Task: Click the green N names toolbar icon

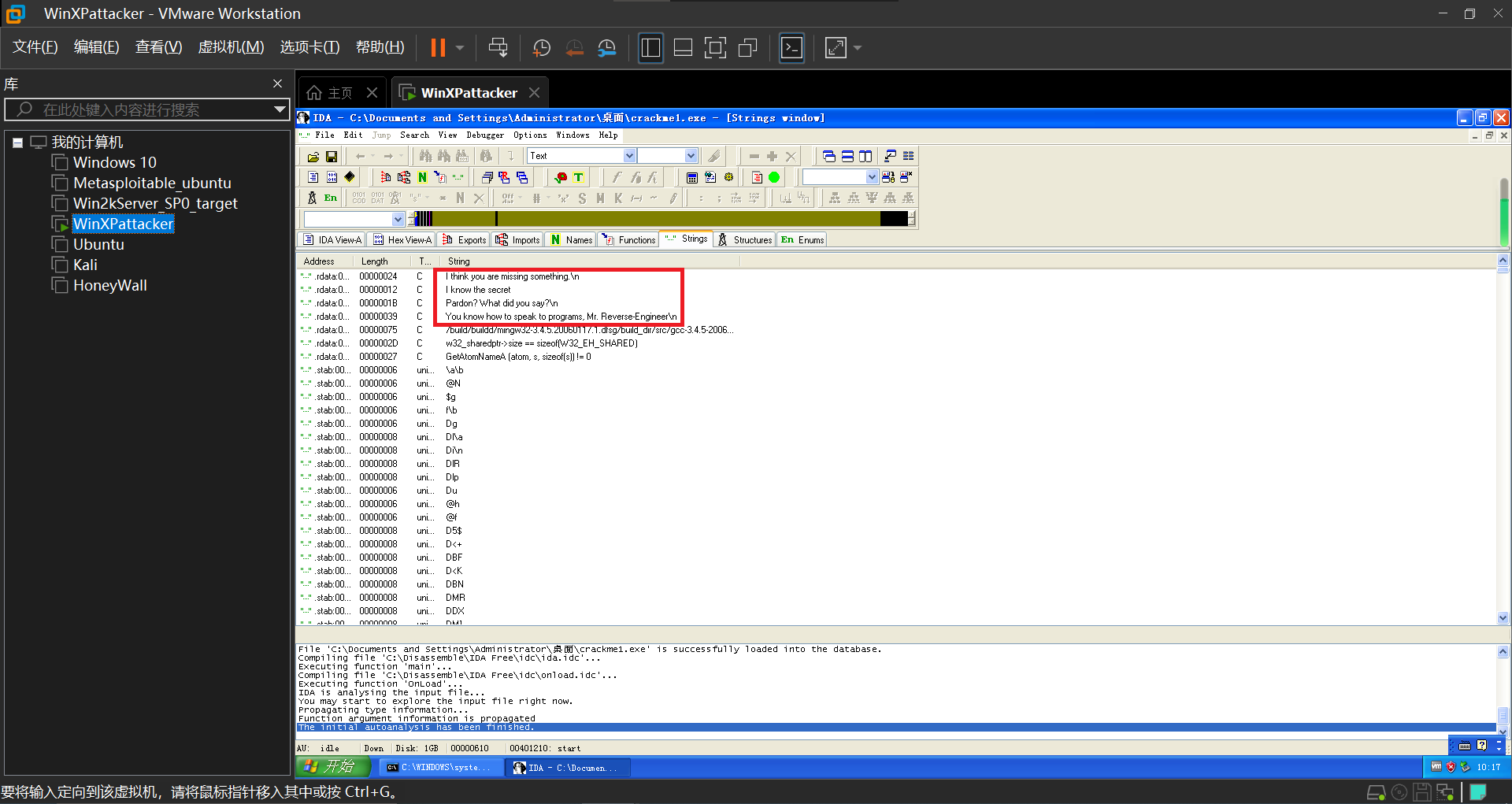Action: [x=422, y=177]
